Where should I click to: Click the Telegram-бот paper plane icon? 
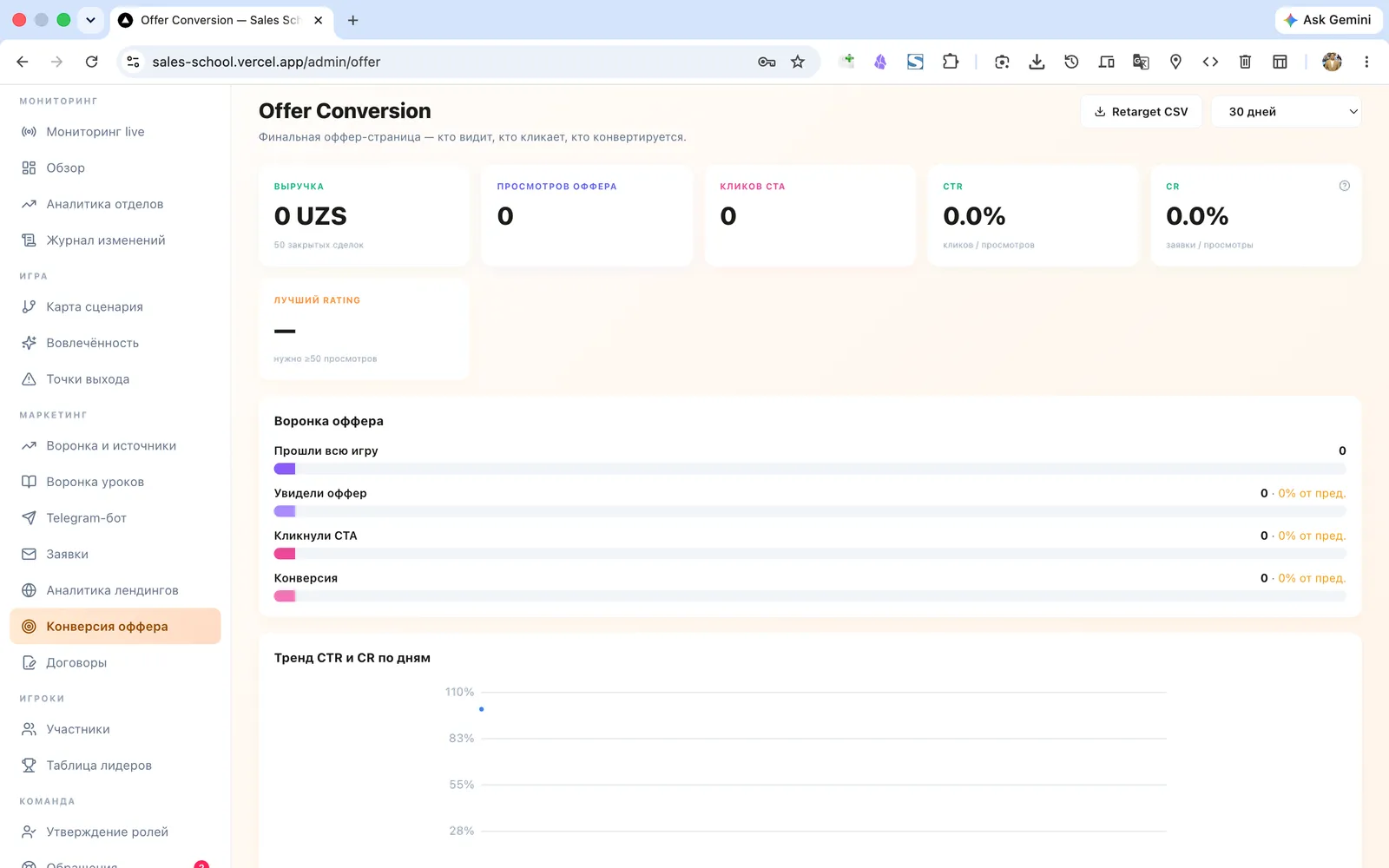pyautogui.click(x=29, y=518)
